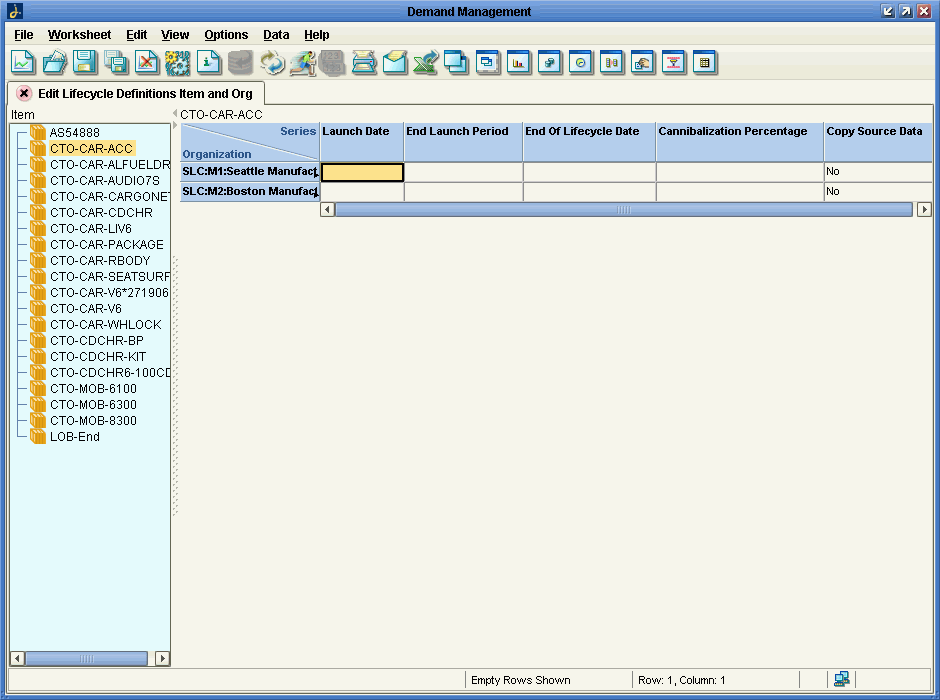
Task: Click the Item tree scrollbar right arrow
Action: tap(162, 659)
